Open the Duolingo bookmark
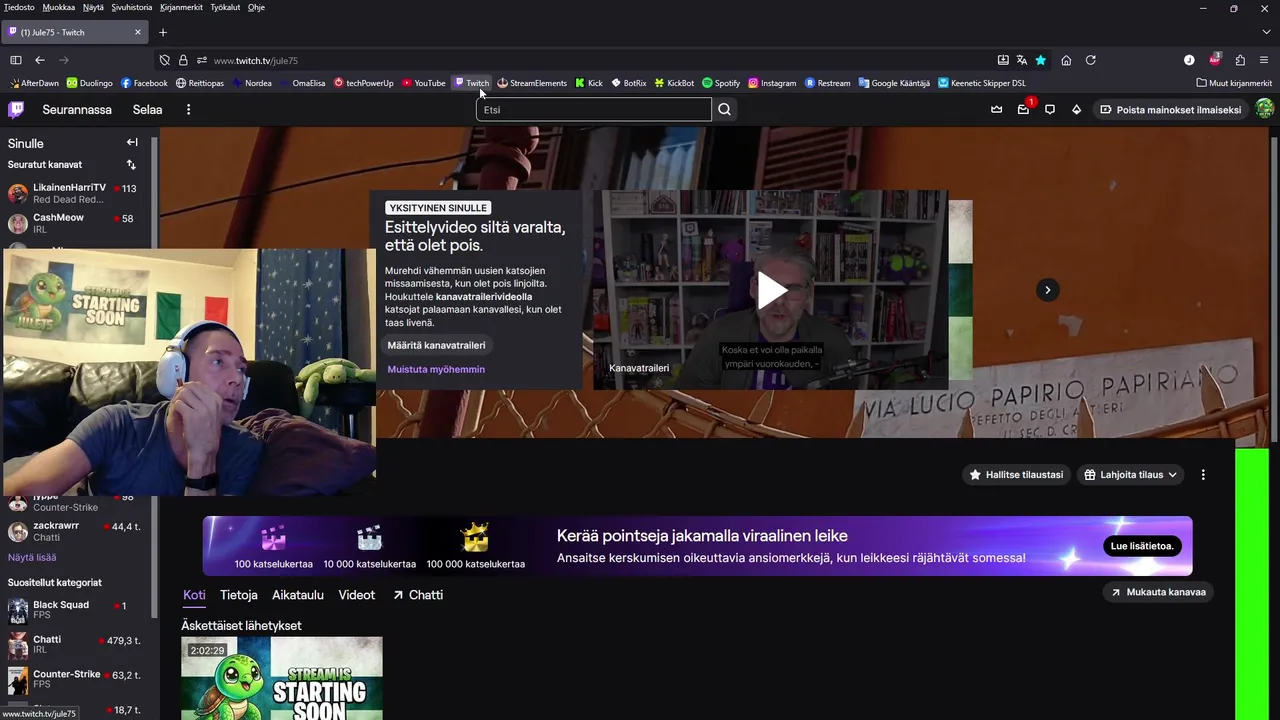The image size is (1280, 720). [x=90, y=83]
